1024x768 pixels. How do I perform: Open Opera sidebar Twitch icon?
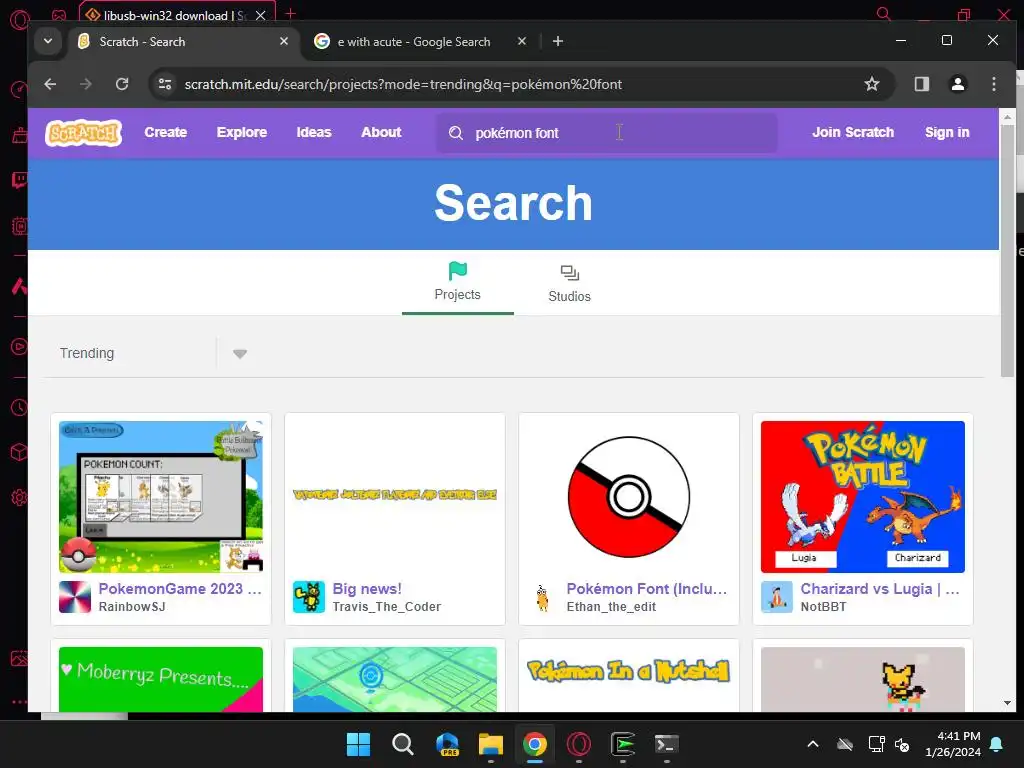(20, 180)
